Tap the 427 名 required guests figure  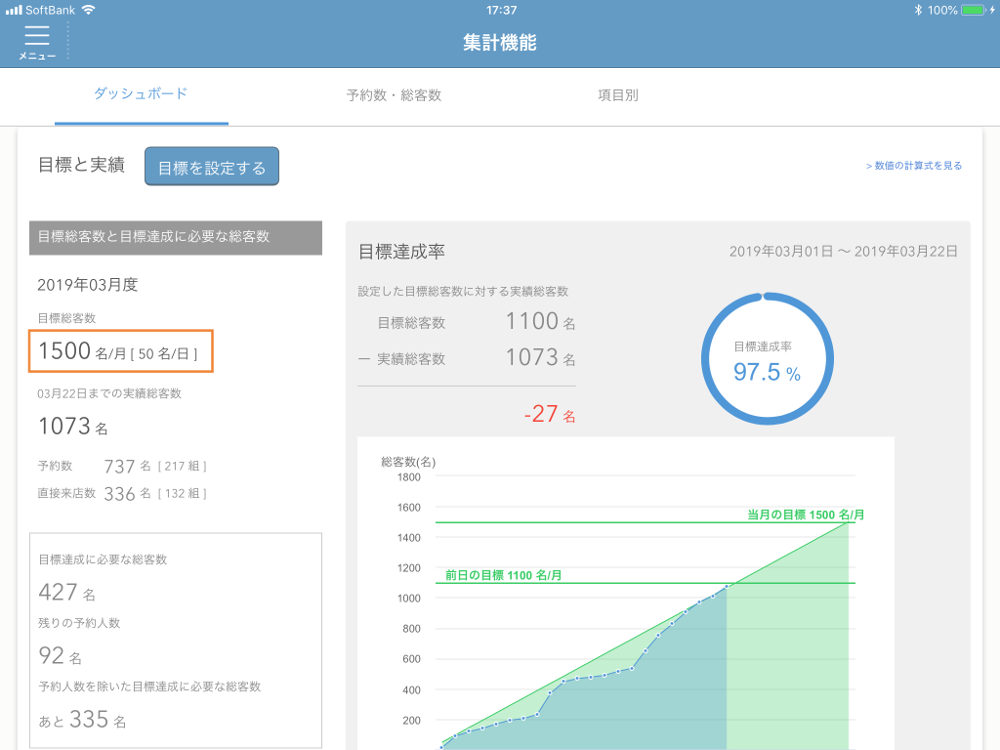pos(67,592)
